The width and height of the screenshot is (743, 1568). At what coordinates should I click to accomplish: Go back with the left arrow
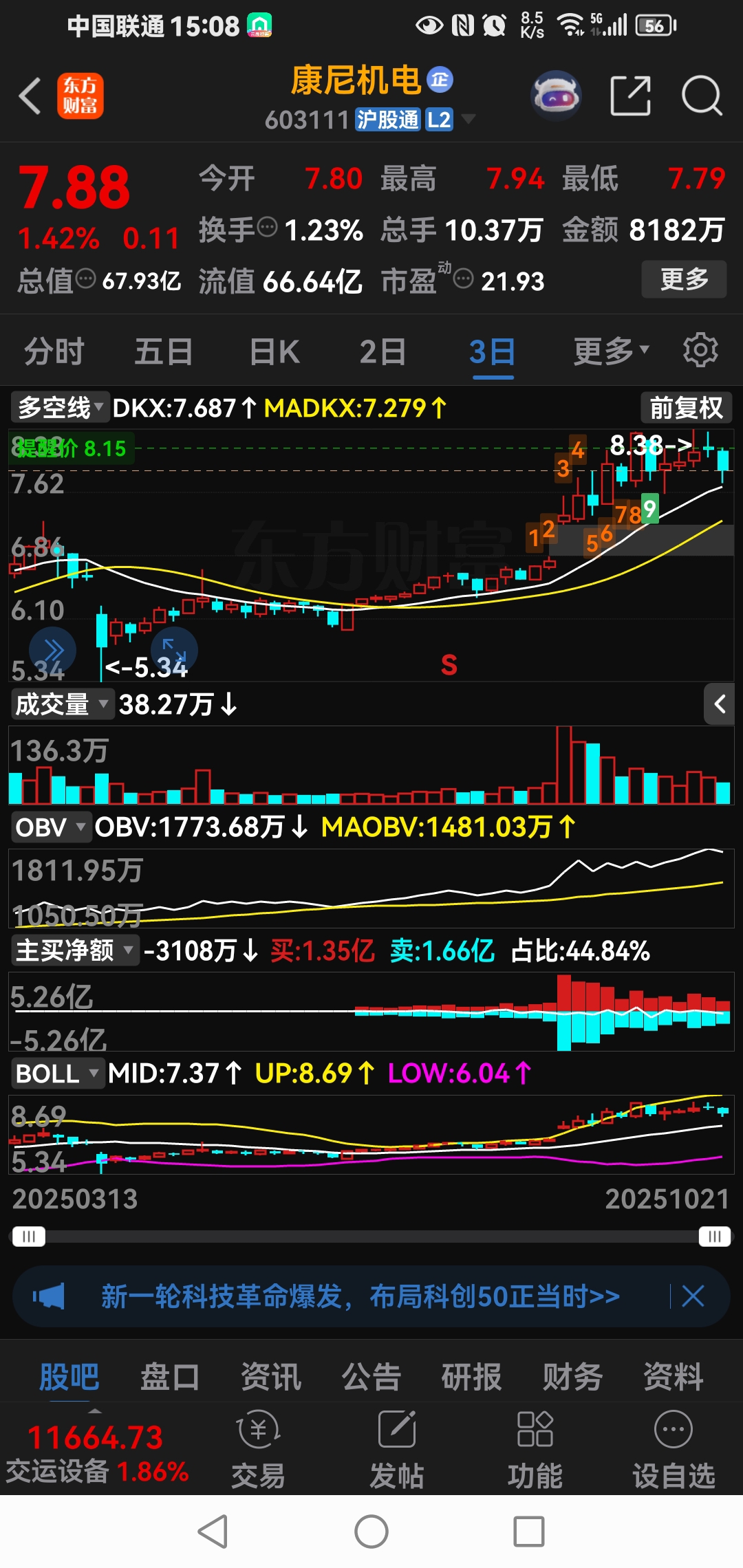30,96
